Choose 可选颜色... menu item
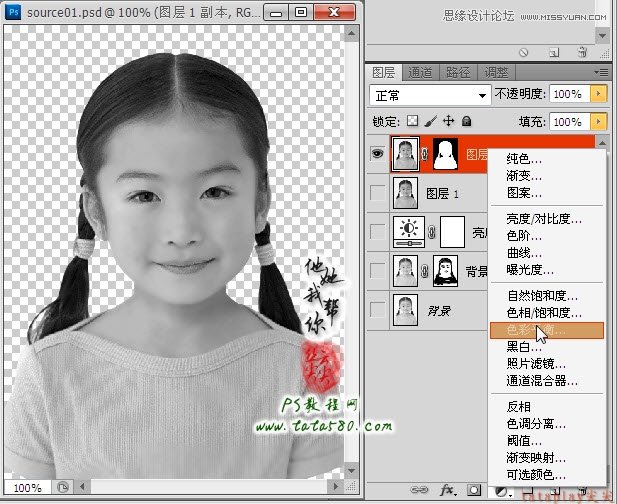 (x=547, y=475)
